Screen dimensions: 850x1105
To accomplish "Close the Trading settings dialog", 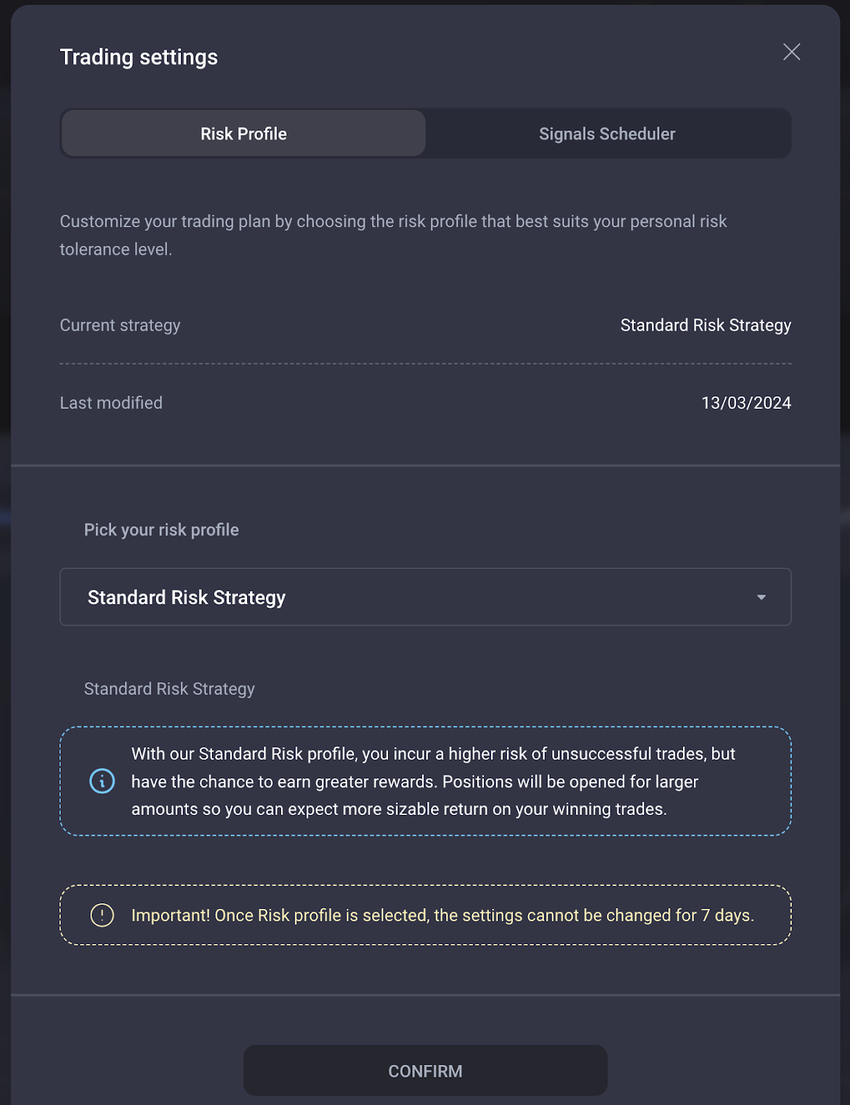I will point(791,52).
